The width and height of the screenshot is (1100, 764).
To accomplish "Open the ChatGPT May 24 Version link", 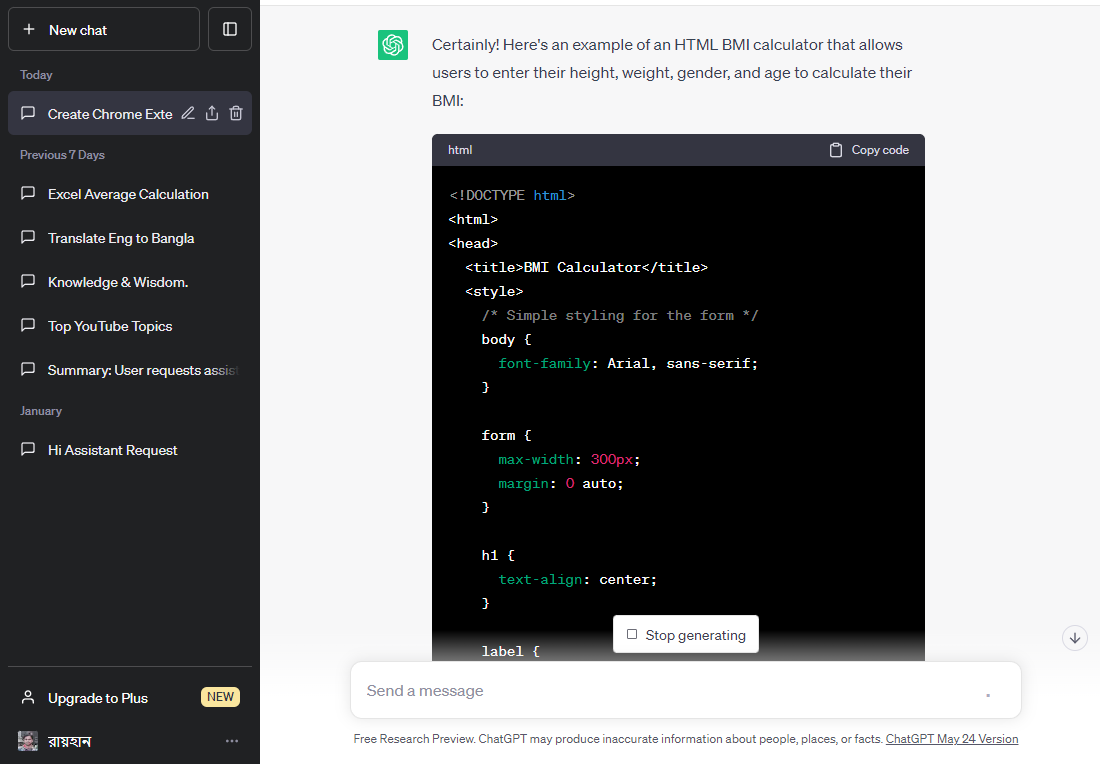I will click(x=951, y=739).
